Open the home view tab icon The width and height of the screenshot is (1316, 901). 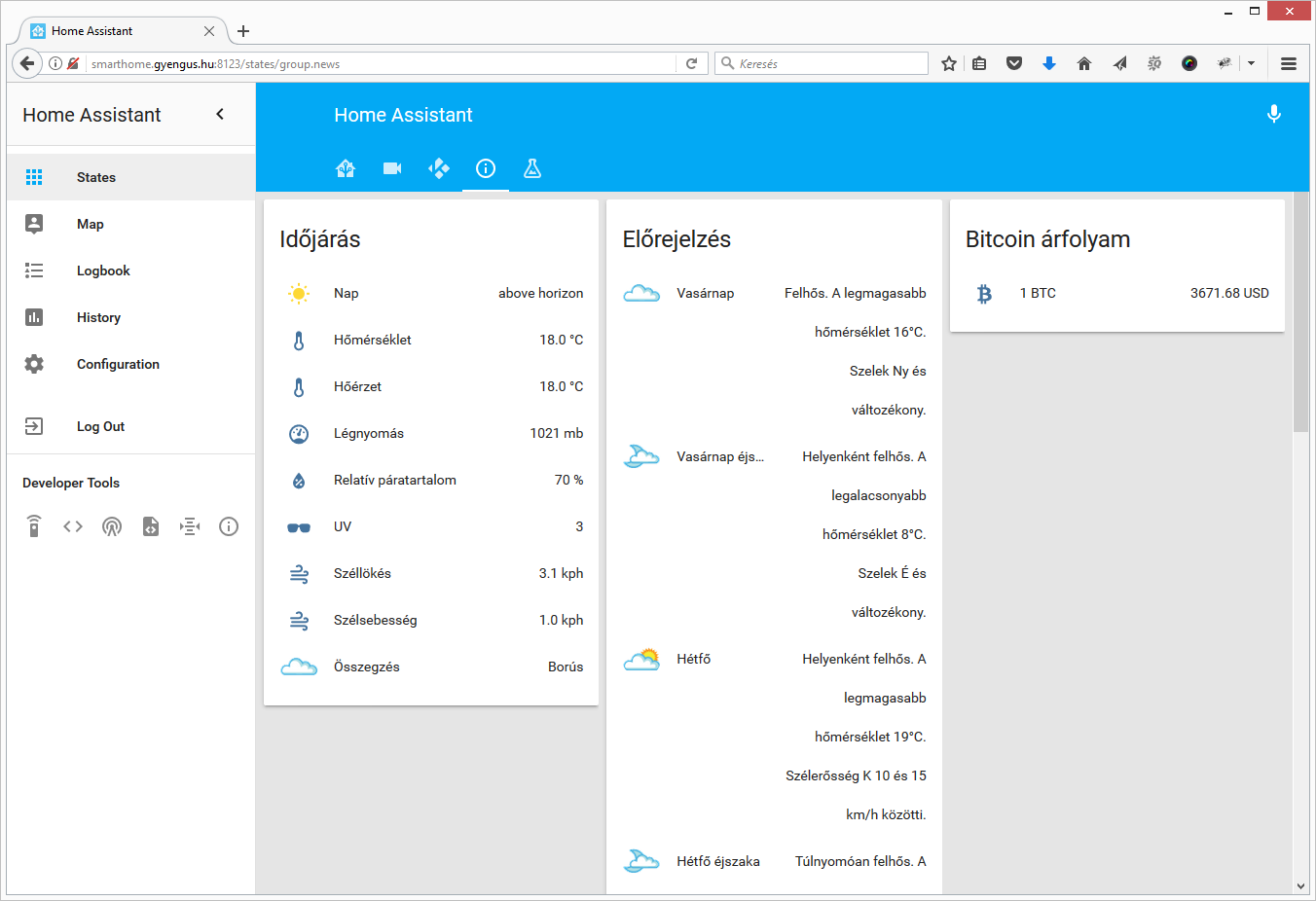[346, 168]
